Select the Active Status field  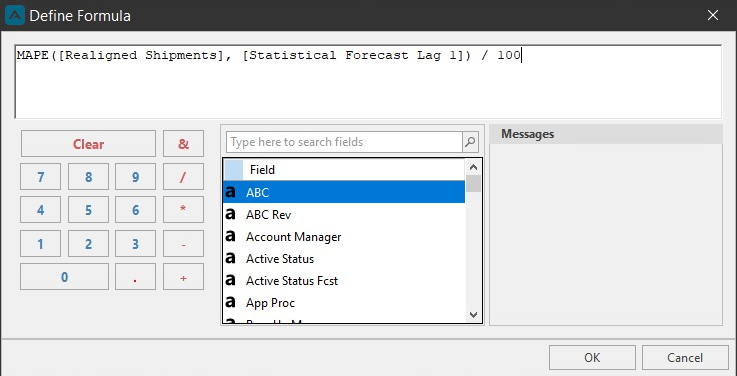click(x=344, y=259)
